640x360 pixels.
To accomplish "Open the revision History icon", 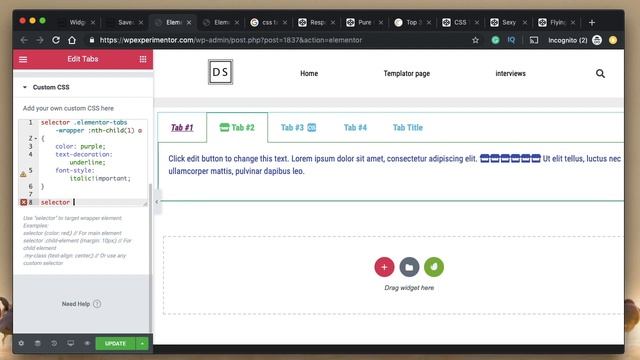I will tap(54, 344).
